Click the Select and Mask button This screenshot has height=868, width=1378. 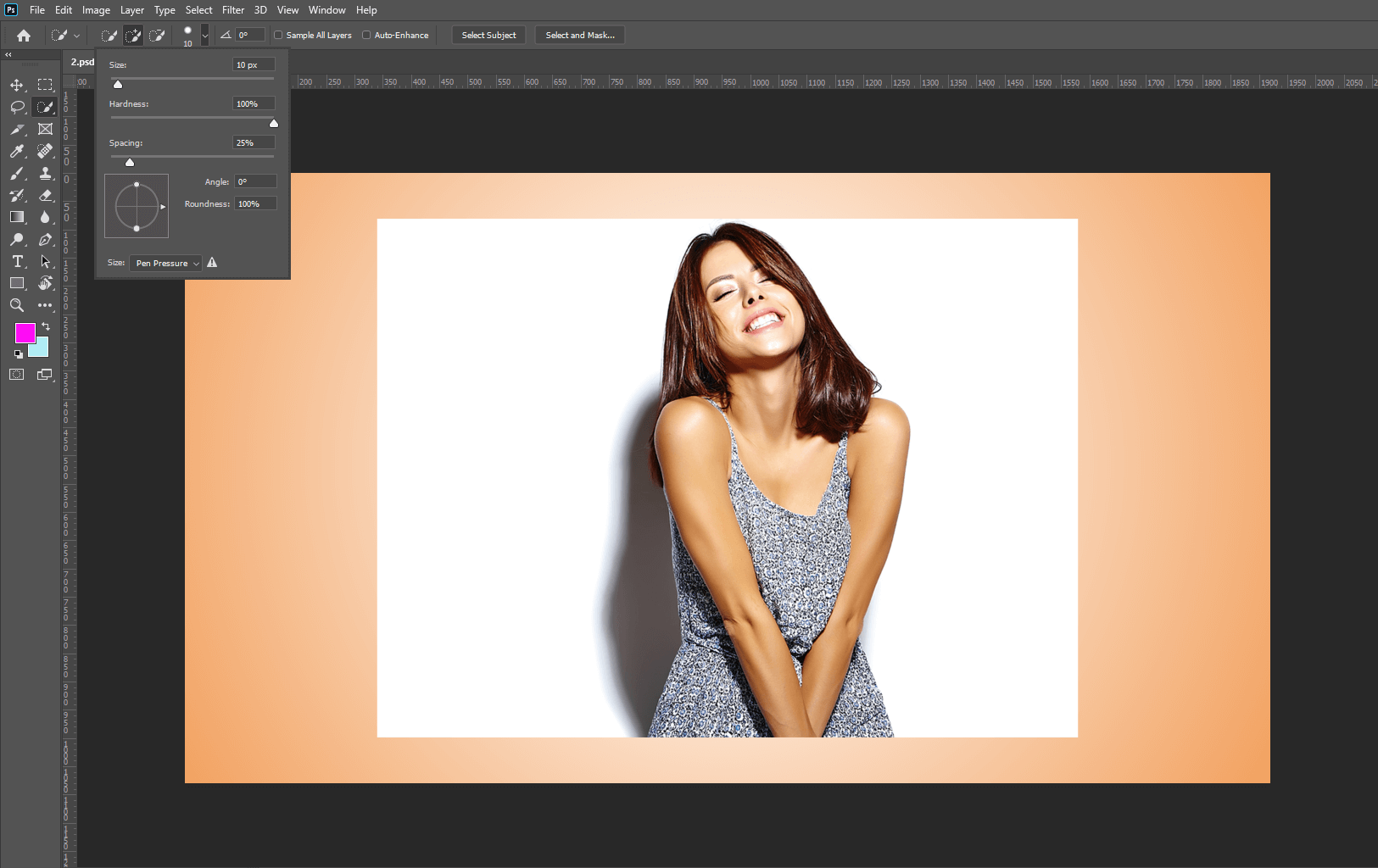(580, 36)
